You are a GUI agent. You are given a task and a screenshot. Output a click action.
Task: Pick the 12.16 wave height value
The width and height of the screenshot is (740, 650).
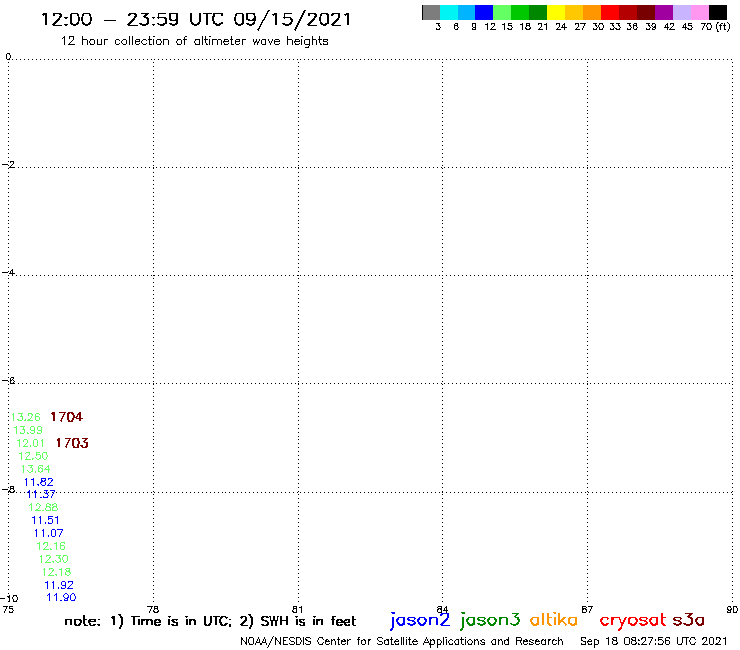pos(51,546)
